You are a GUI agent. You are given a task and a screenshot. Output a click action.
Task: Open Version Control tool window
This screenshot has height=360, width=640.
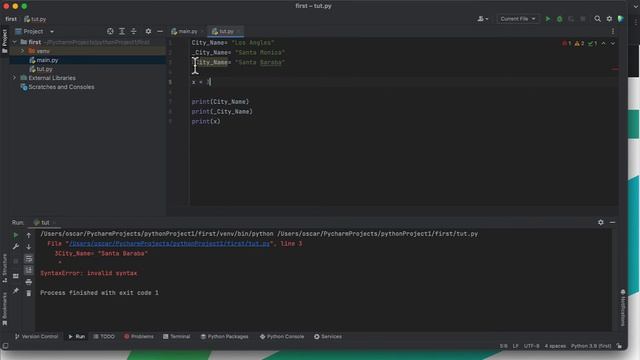(x=36, y=336)
